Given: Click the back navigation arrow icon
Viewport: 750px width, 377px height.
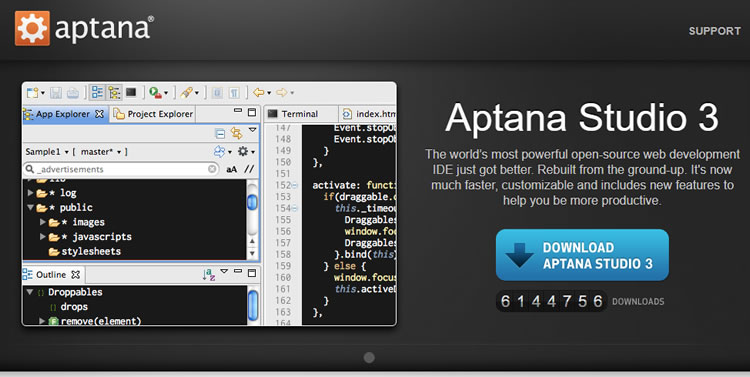Looking at the screenshot, I should [259, 93].
